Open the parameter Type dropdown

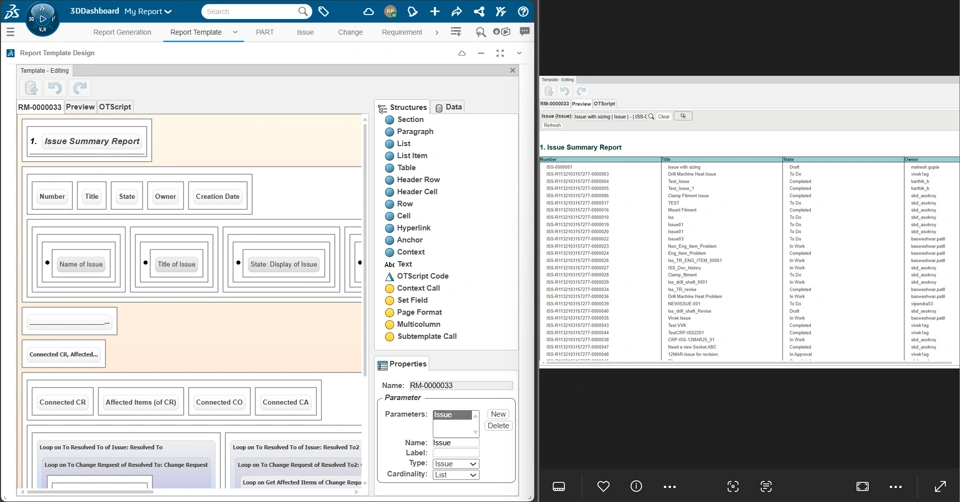tap(456, 464)
